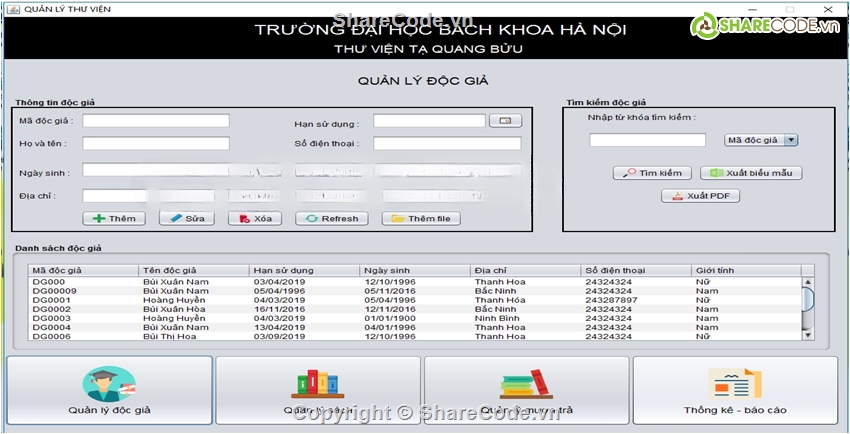
Task: Click the Sửa edit button
Action: click(x=186, y=218)
